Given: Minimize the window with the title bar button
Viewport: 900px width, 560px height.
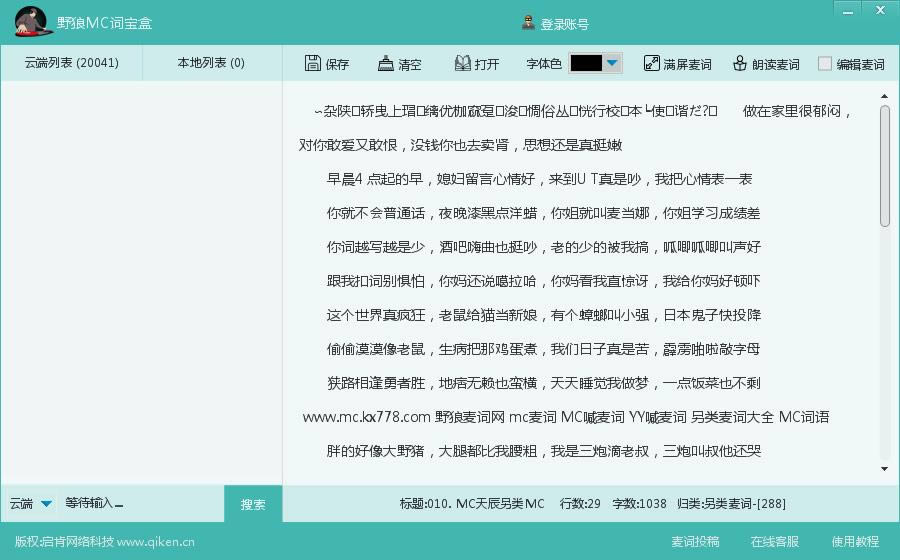Looking at the screenshot, I should point(848,10).
